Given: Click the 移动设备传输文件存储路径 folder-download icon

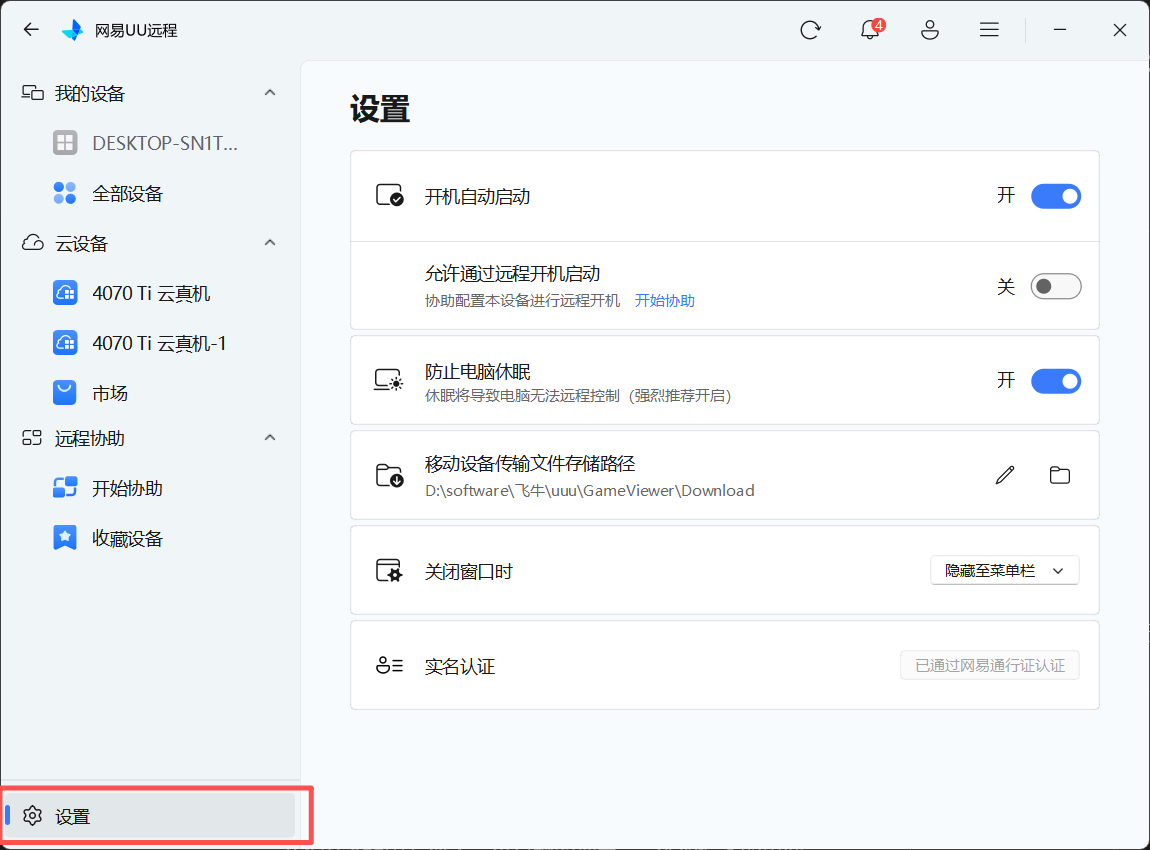Looking at the screenshot, I should (x=389, y=475).
